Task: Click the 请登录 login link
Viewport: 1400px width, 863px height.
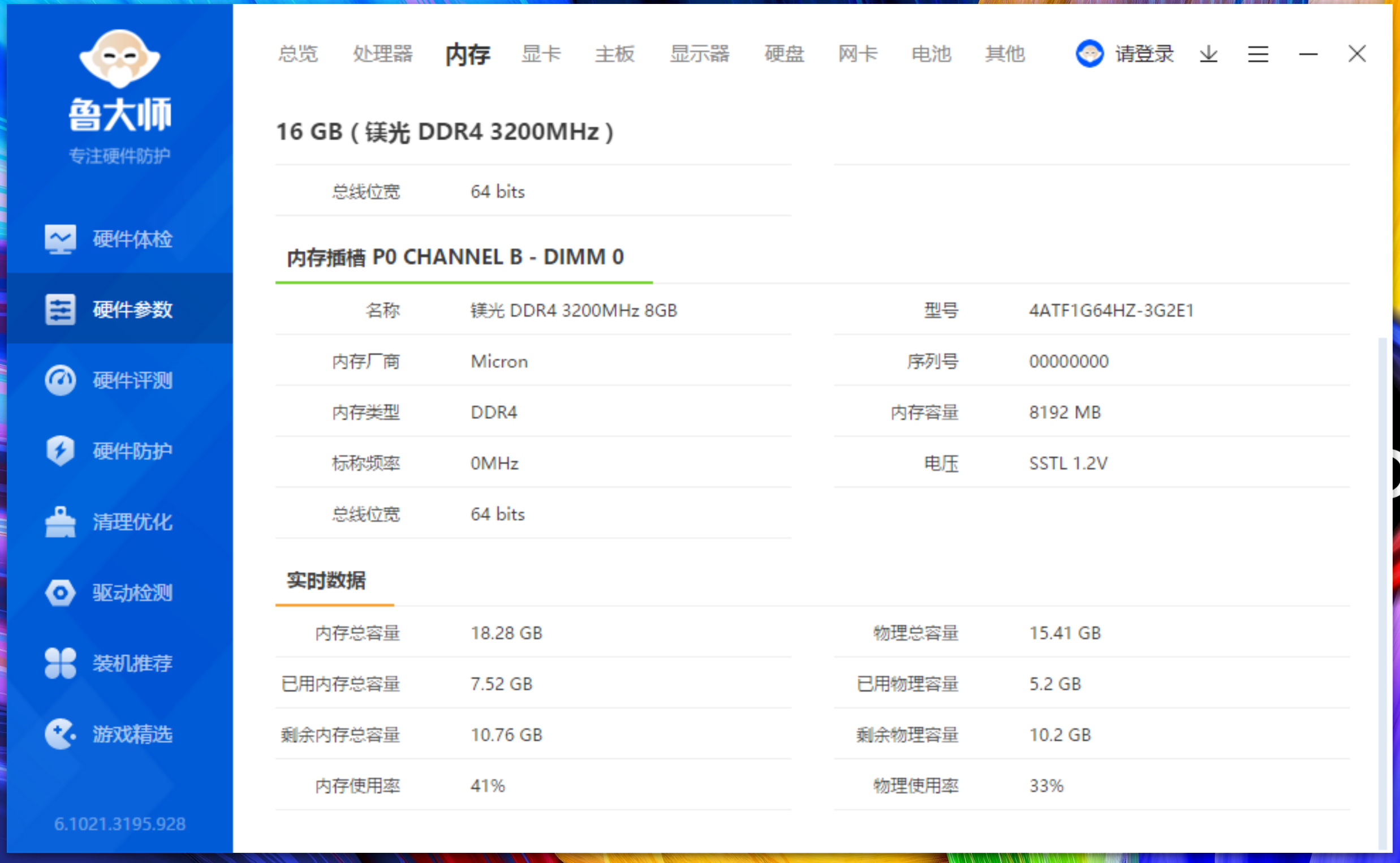Action: pyautogui.click(x=1144, y=54)
